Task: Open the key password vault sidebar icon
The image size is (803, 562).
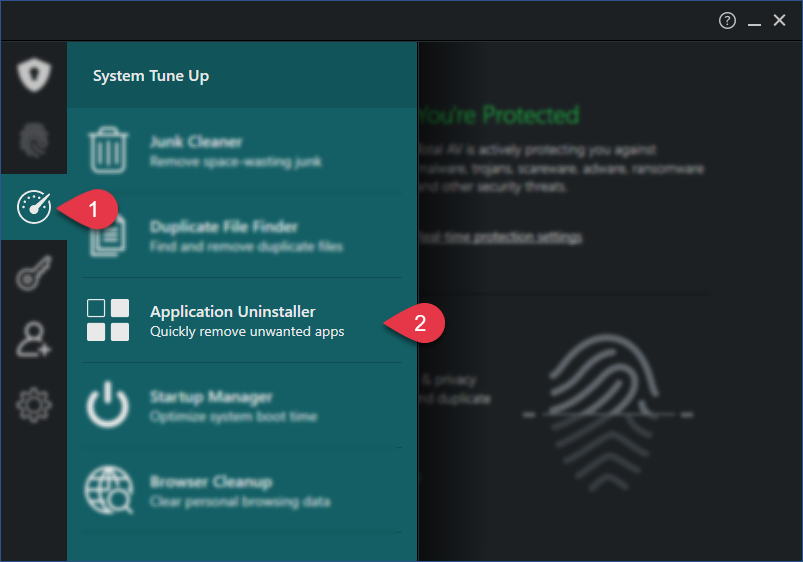Action: click(34, 273)
